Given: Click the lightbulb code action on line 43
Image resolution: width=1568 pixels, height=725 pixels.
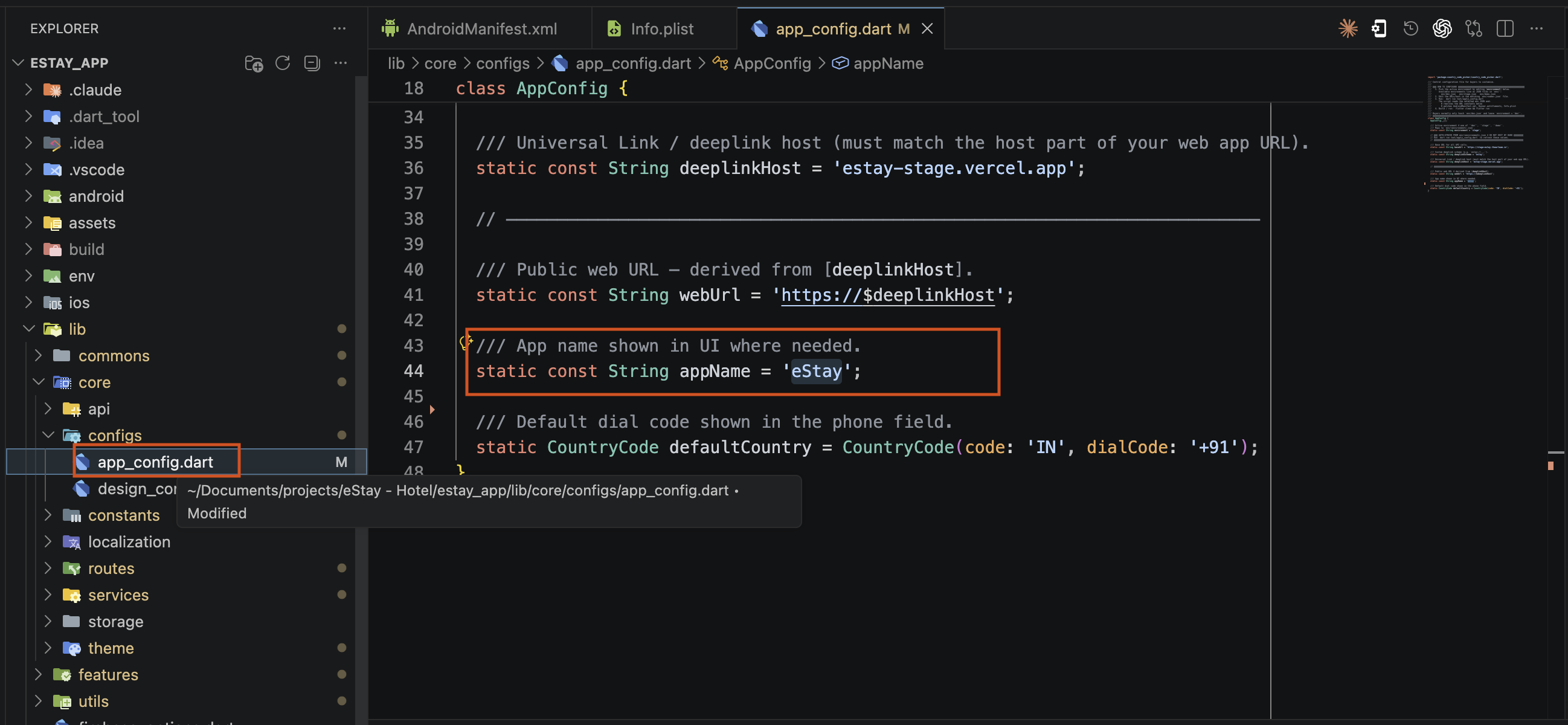Looking at the screenshot, I should coord(466,343).
